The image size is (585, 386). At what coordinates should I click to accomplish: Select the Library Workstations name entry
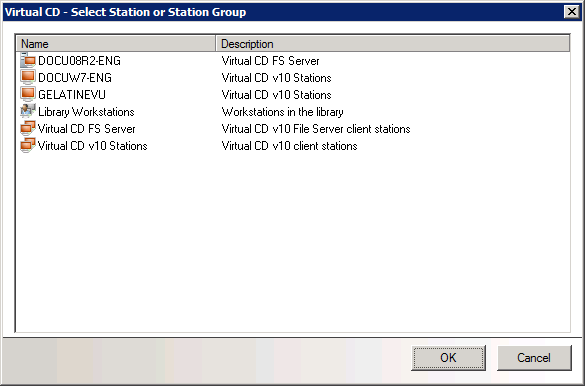pos(86,112)
